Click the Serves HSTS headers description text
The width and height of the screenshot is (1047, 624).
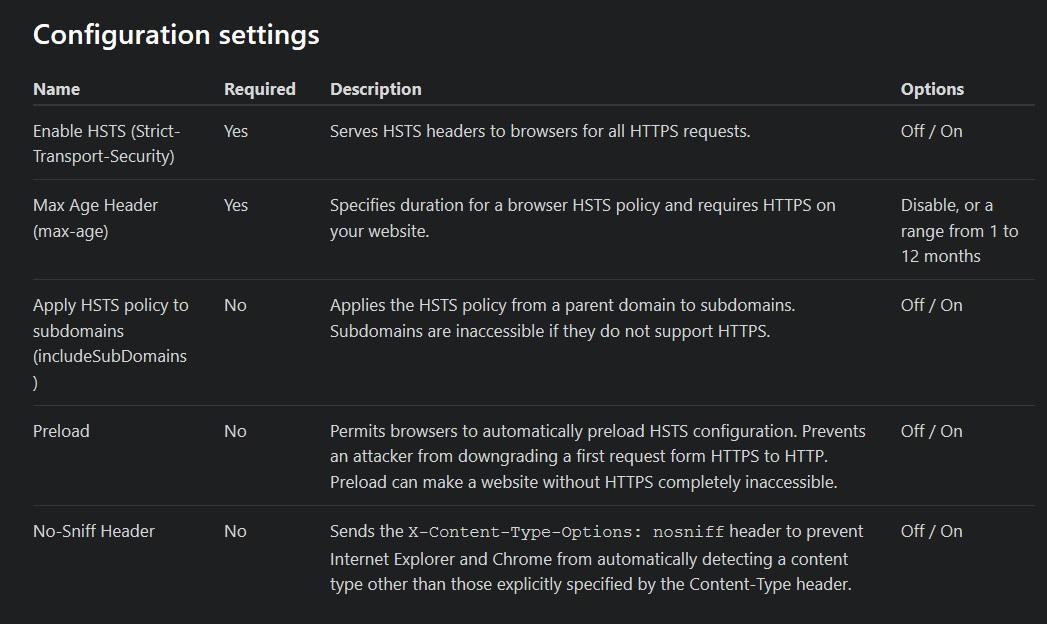pos(539,131)
